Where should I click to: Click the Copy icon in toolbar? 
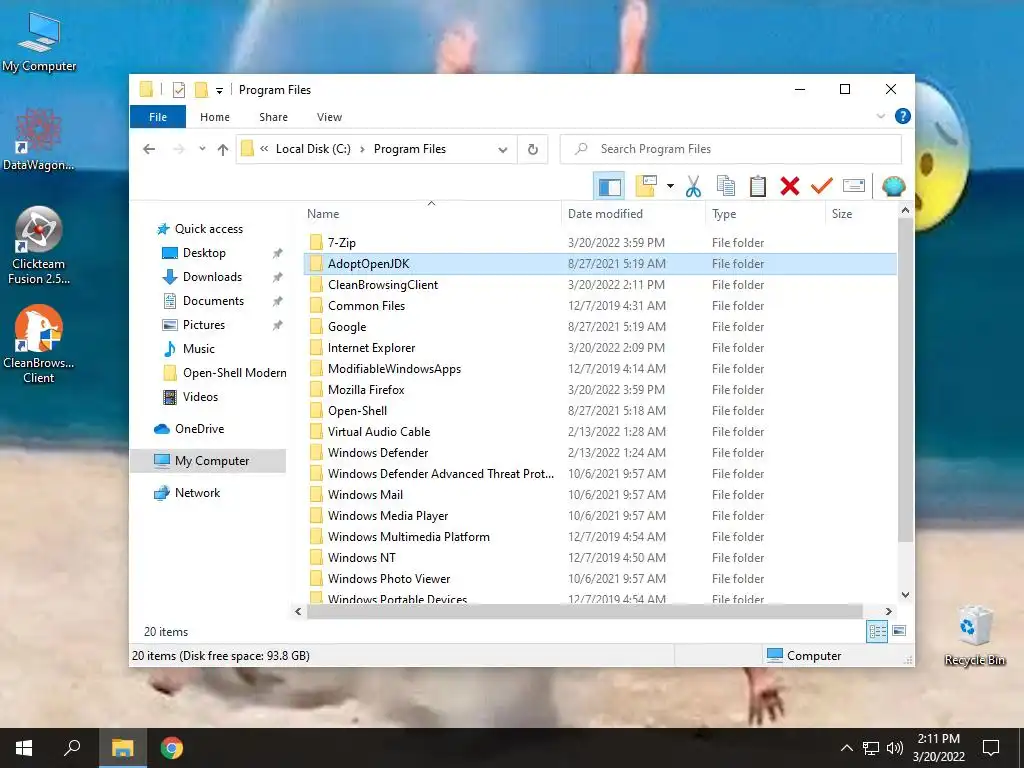(726, 186)
